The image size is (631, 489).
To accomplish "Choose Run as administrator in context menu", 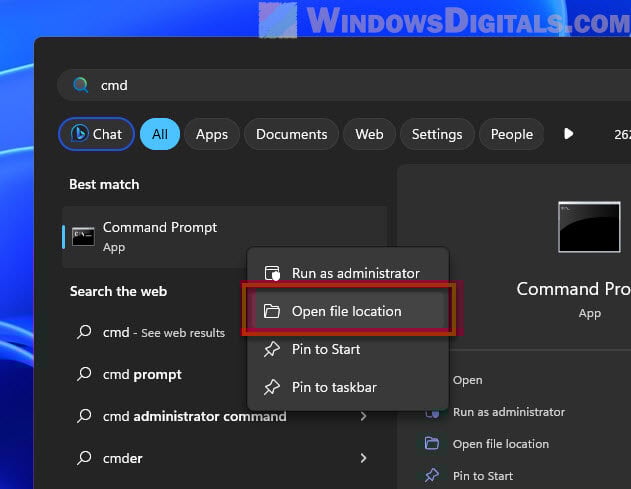I will (x=348, y=273).
